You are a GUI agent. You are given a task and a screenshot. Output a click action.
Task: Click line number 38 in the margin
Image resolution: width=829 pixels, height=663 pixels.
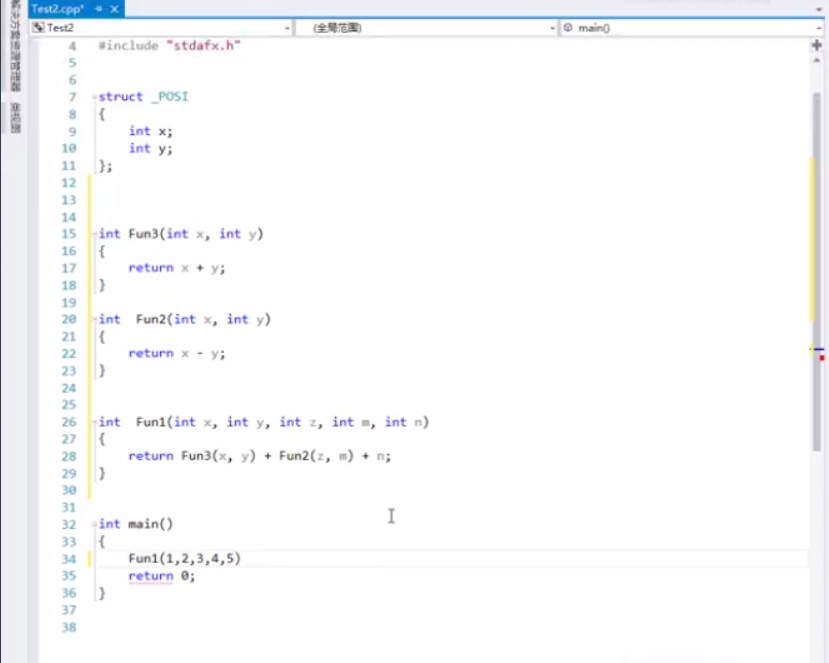(x=69, y=628)
